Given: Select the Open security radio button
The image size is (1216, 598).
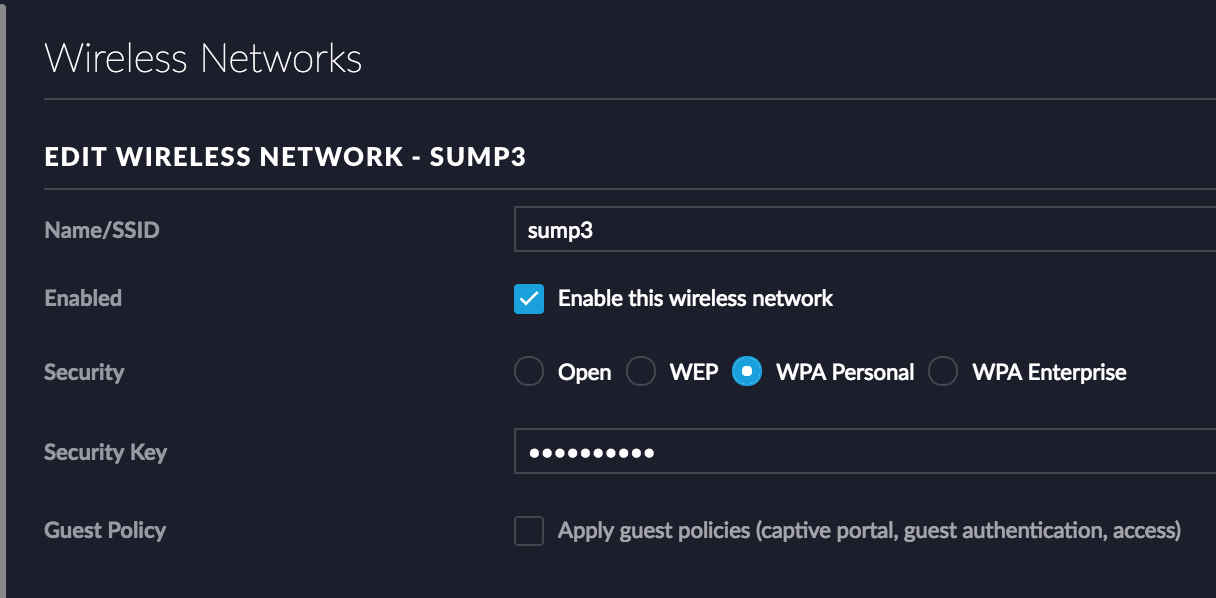Looking at the screenshot, I should (529, 372).
